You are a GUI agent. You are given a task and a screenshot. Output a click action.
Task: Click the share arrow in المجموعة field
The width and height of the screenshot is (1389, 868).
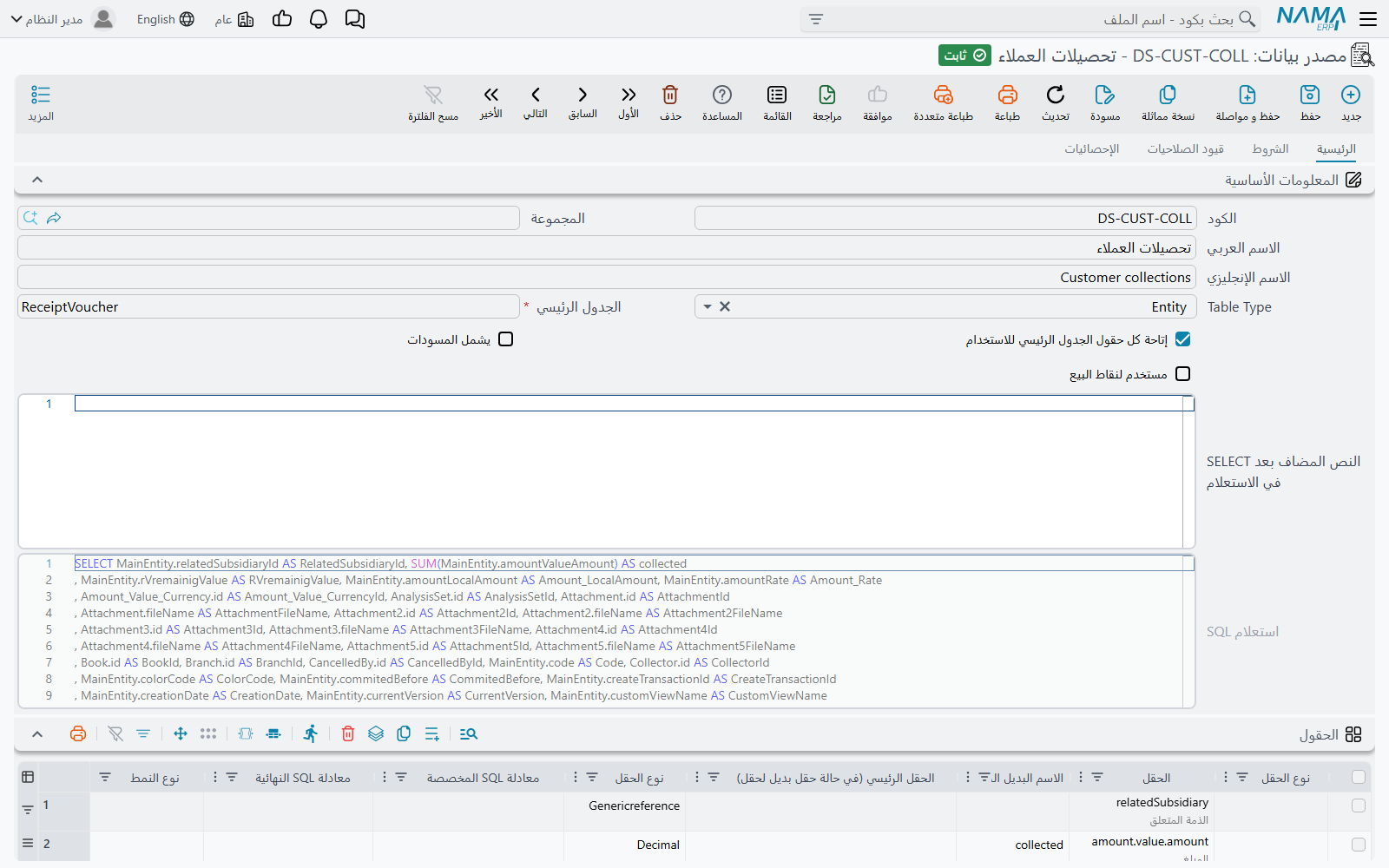(54, 218)
